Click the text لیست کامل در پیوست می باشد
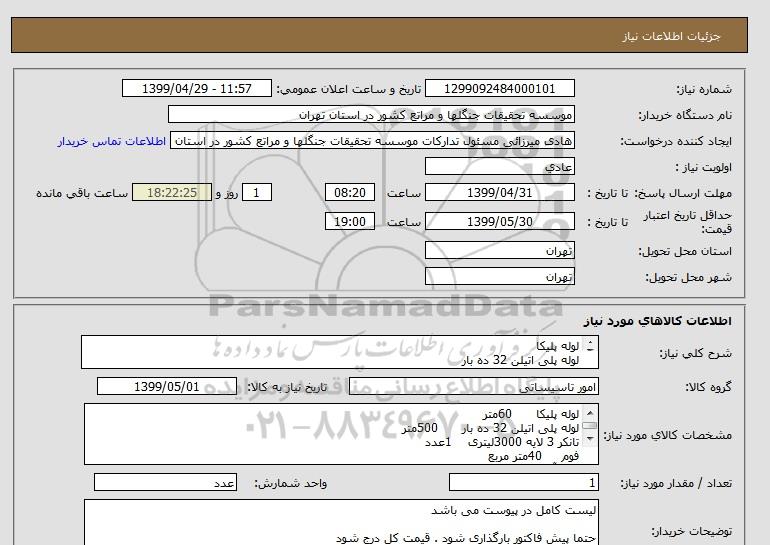This screenshot has width=770, height=545. (x=514, y=511)
